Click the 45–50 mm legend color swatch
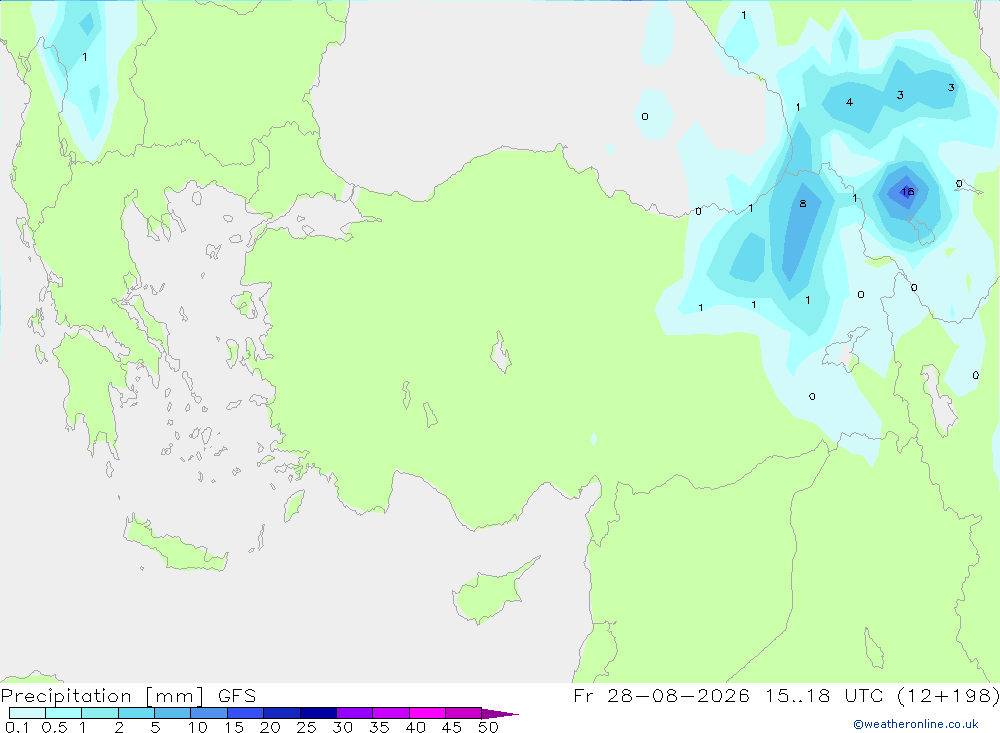This screenshot has height=733, width=1000. [464, 713]
